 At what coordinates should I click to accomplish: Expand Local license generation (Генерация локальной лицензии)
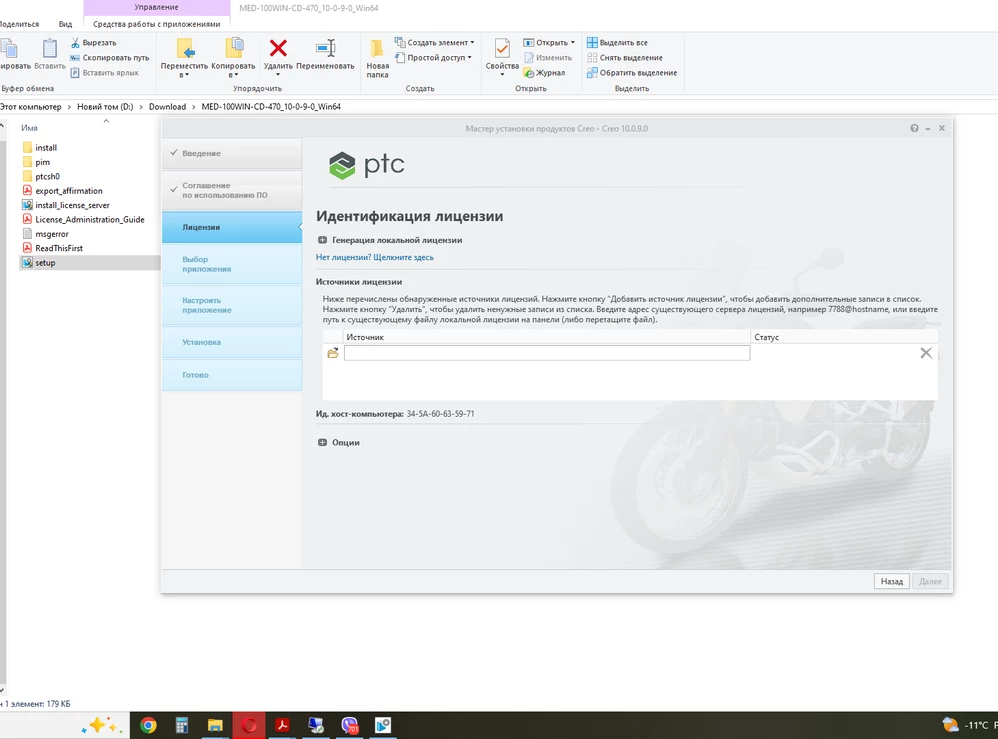click(323, 240)
